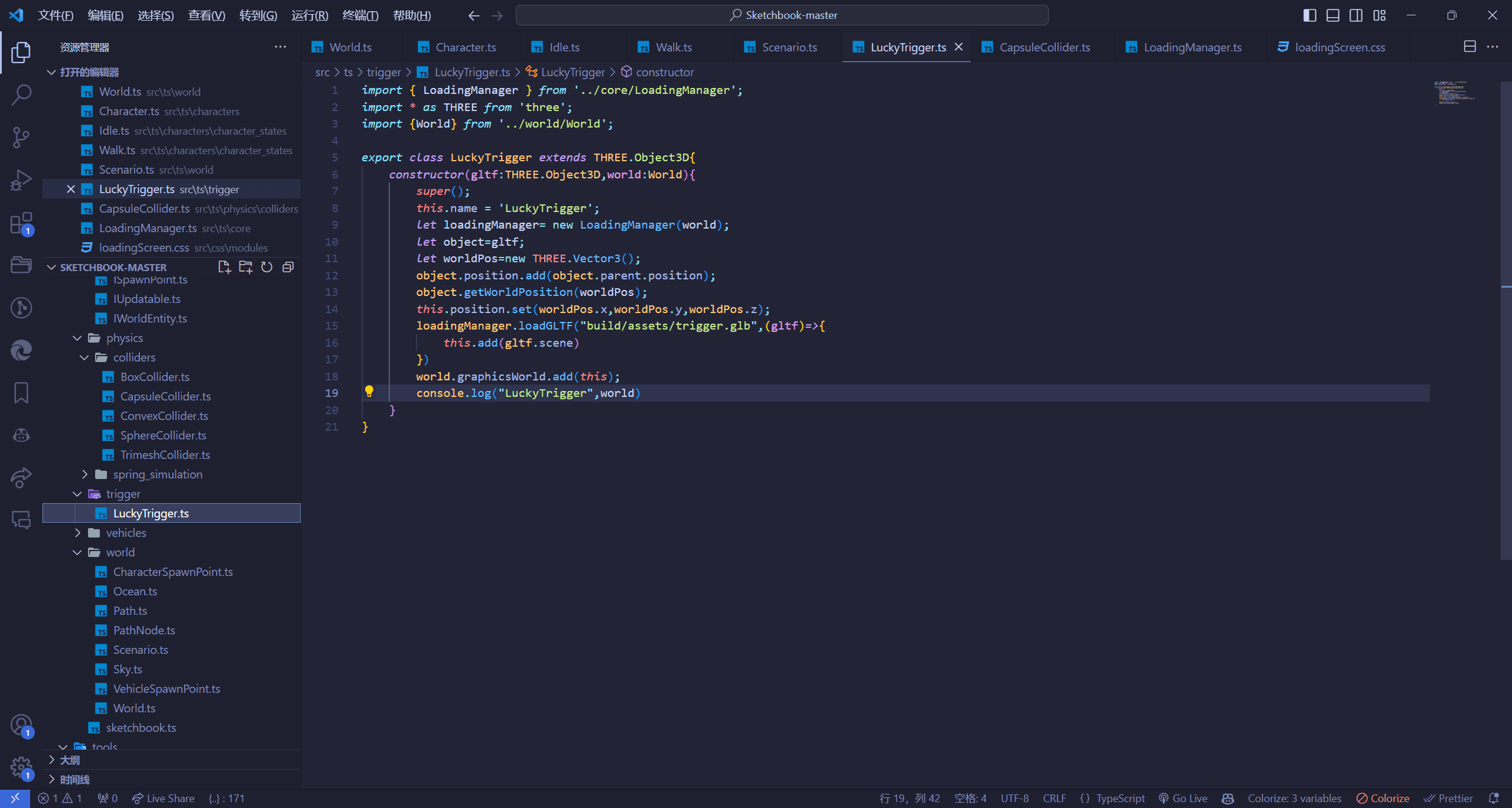Open the Run and Debug view
1512x808 pixels.
click(21, 180)
